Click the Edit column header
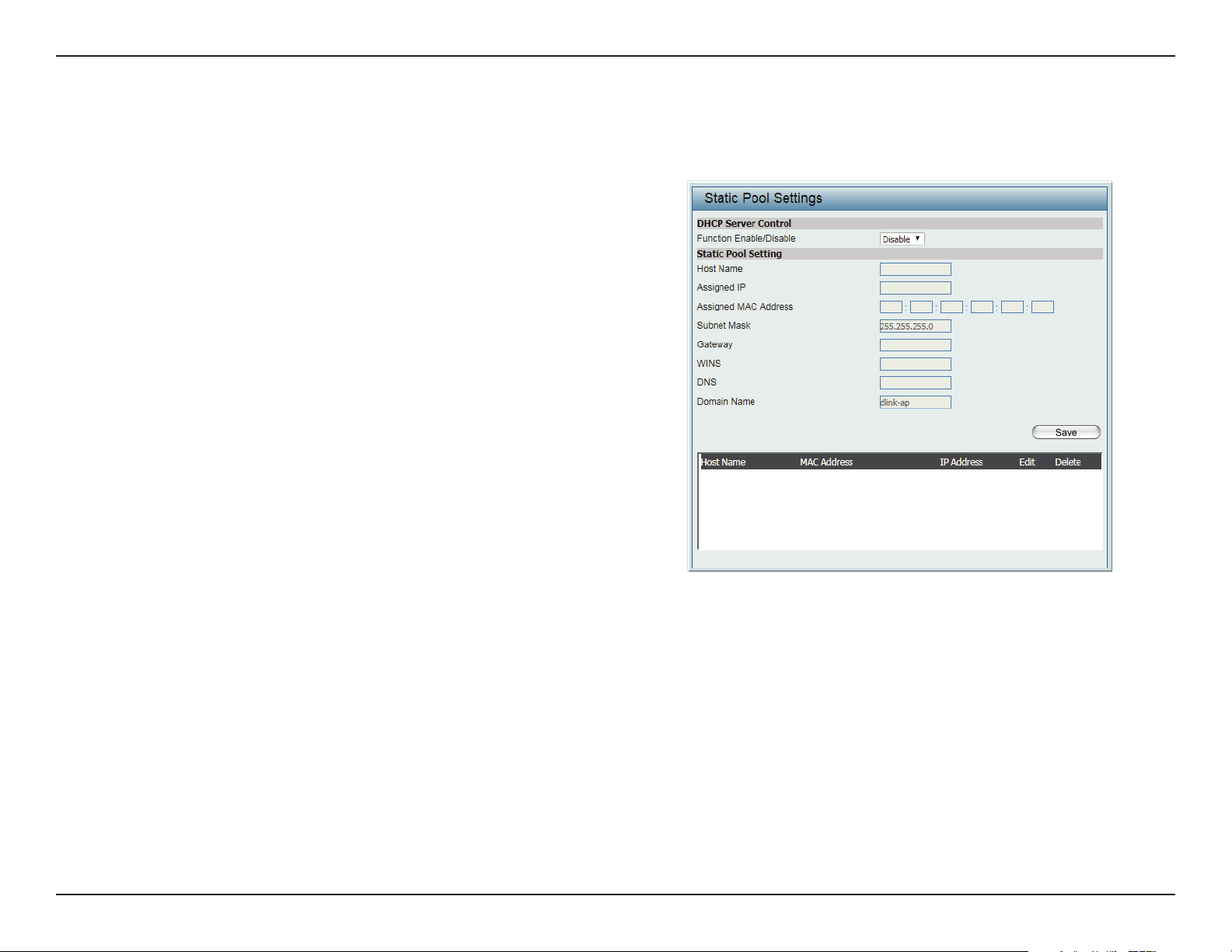Screen dimensions: 1232x952 [1027, 462]
